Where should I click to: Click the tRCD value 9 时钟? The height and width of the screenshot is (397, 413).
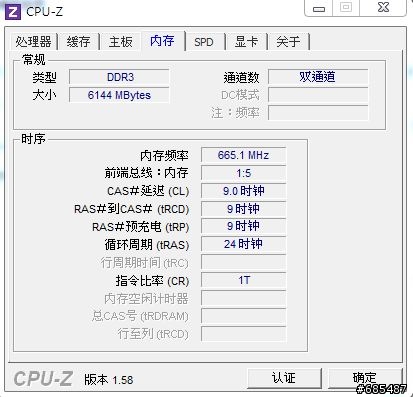tap(243, 209)
